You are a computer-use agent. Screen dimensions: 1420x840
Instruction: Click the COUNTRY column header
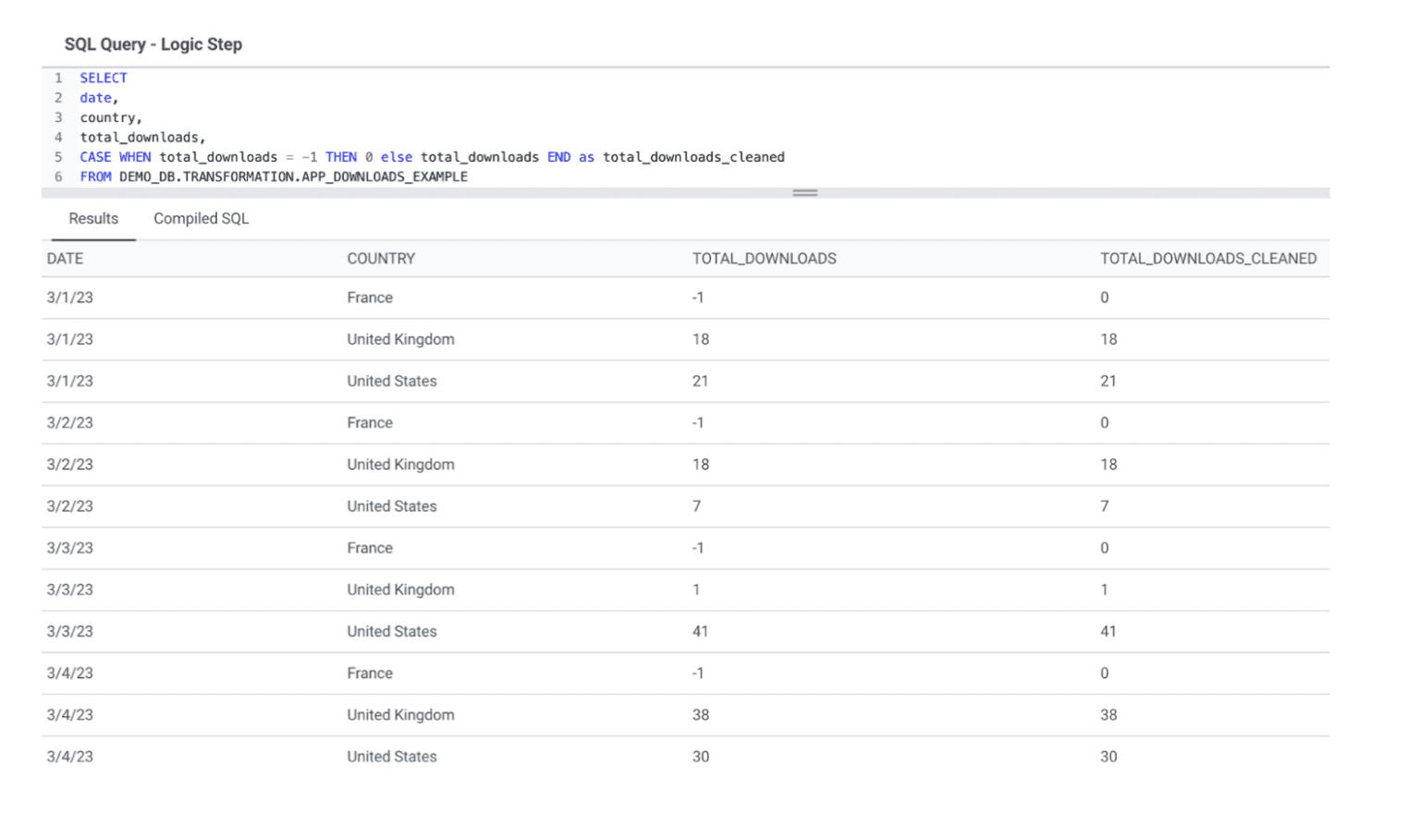coord(381,259)
